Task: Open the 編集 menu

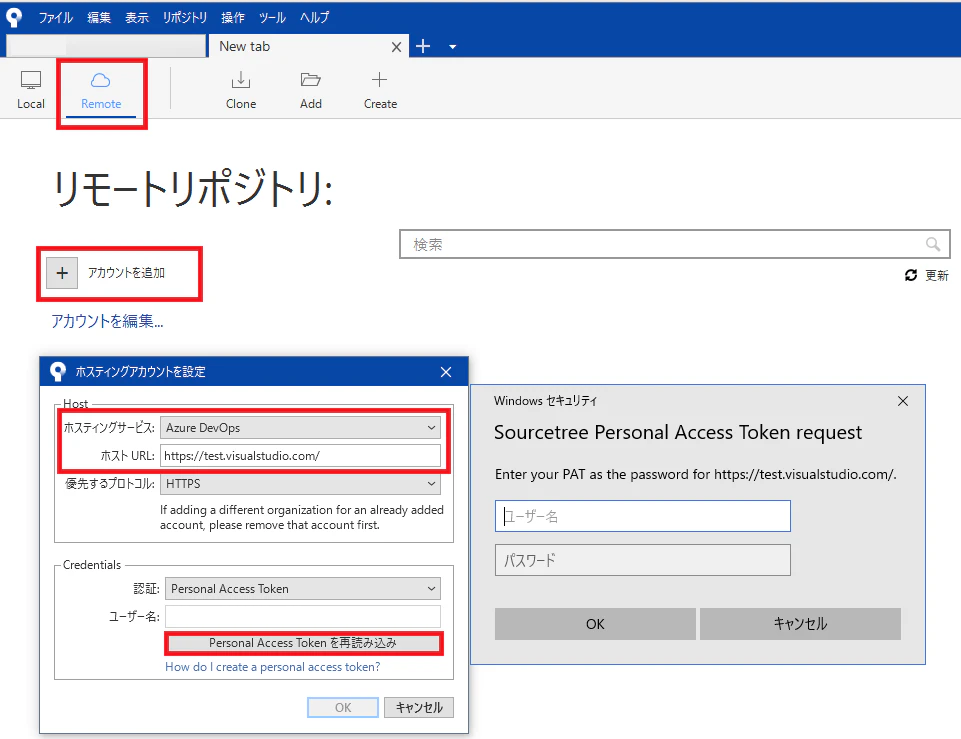Action: tap(99, 17)
